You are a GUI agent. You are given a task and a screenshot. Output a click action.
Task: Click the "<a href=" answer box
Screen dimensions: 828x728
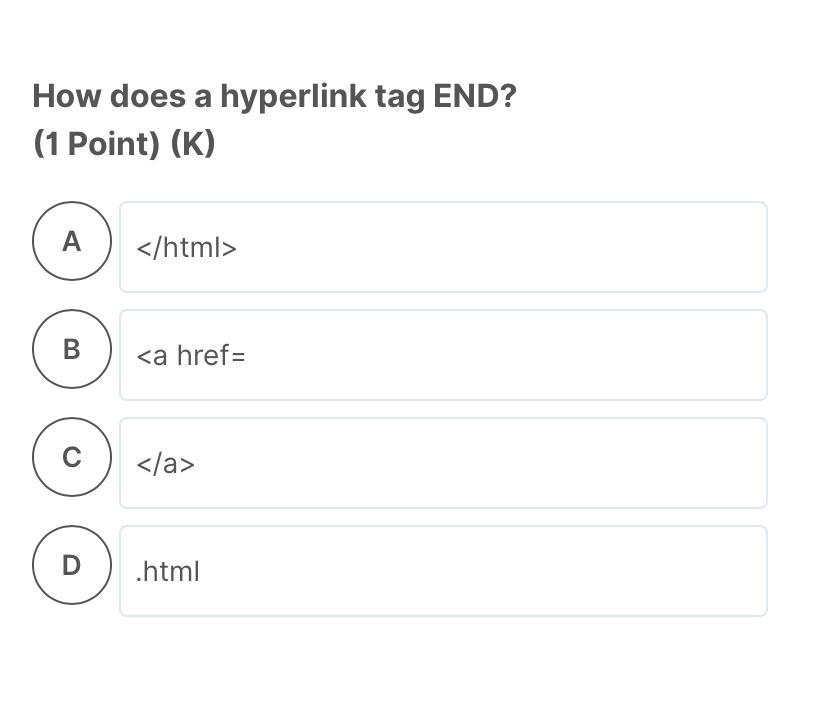(x=443, y=355)
